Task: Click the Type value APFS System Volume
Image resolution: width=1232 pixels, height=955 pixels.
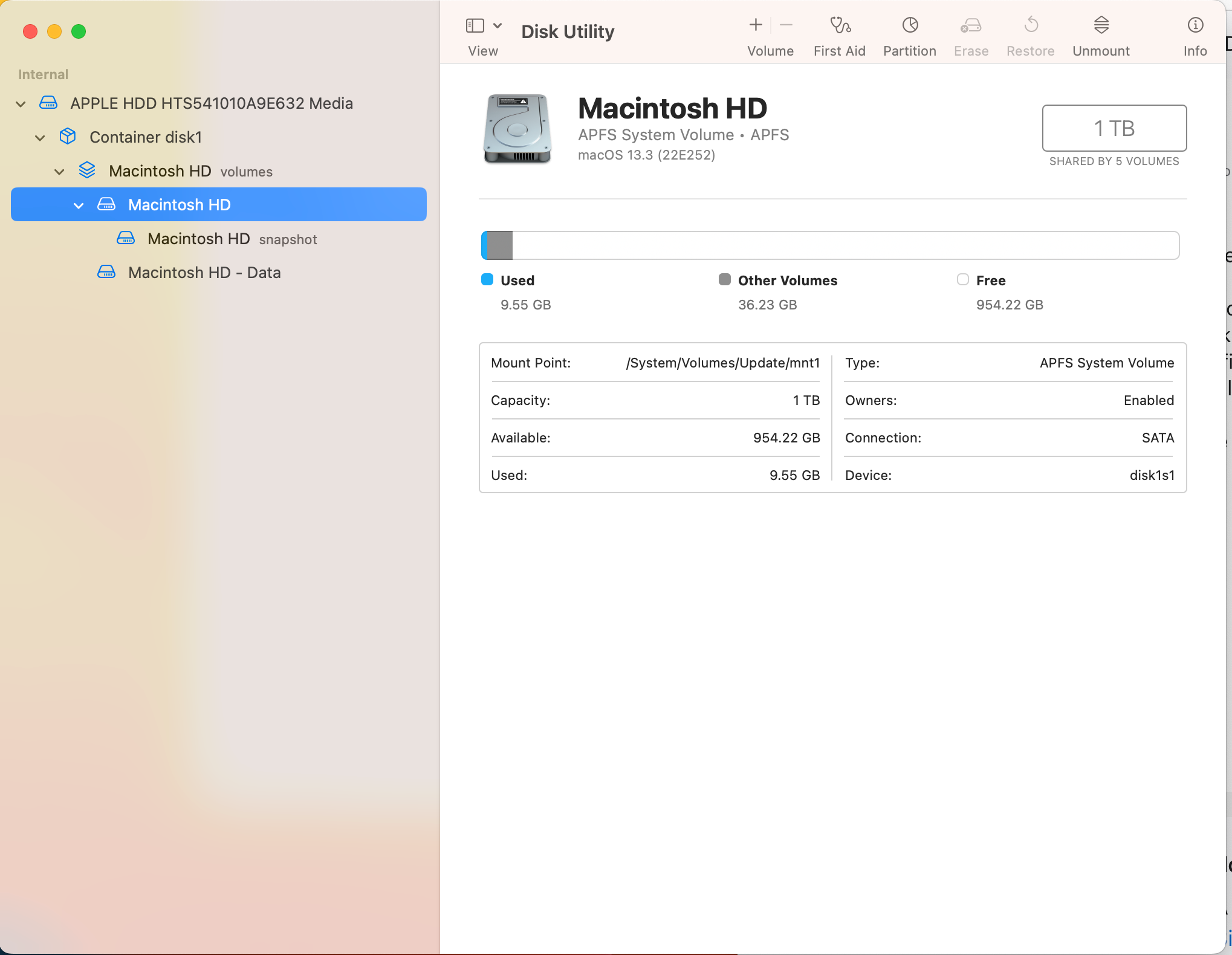Action: (1107, 363)
